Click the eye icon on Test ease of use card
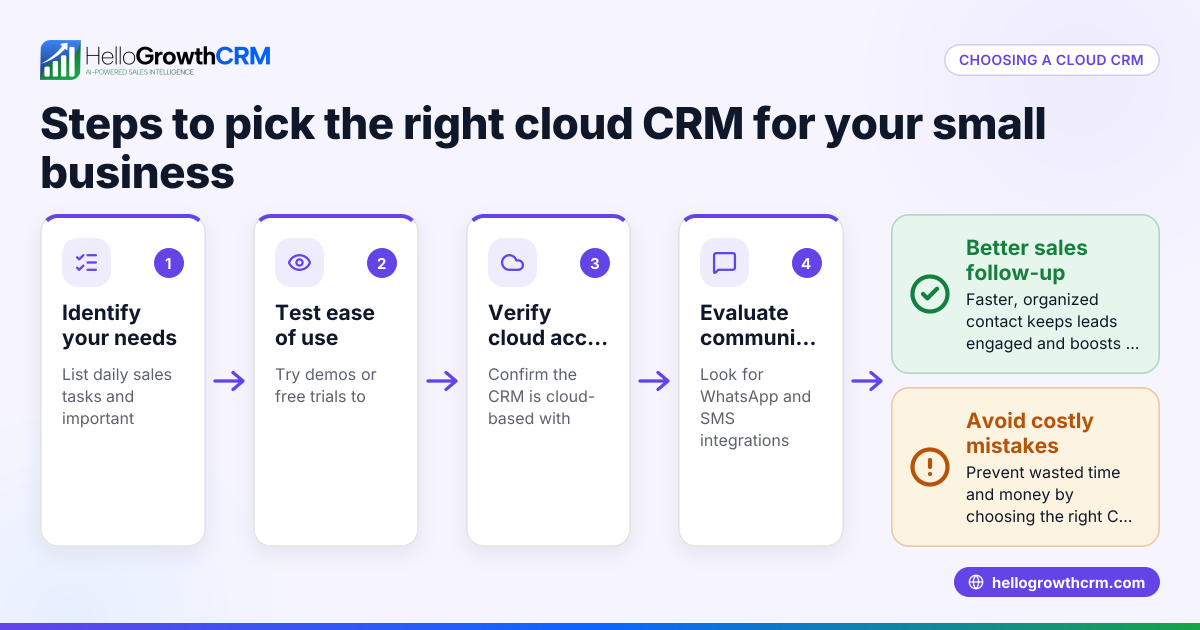This screenshot has height=630, width=1200. 299,262
